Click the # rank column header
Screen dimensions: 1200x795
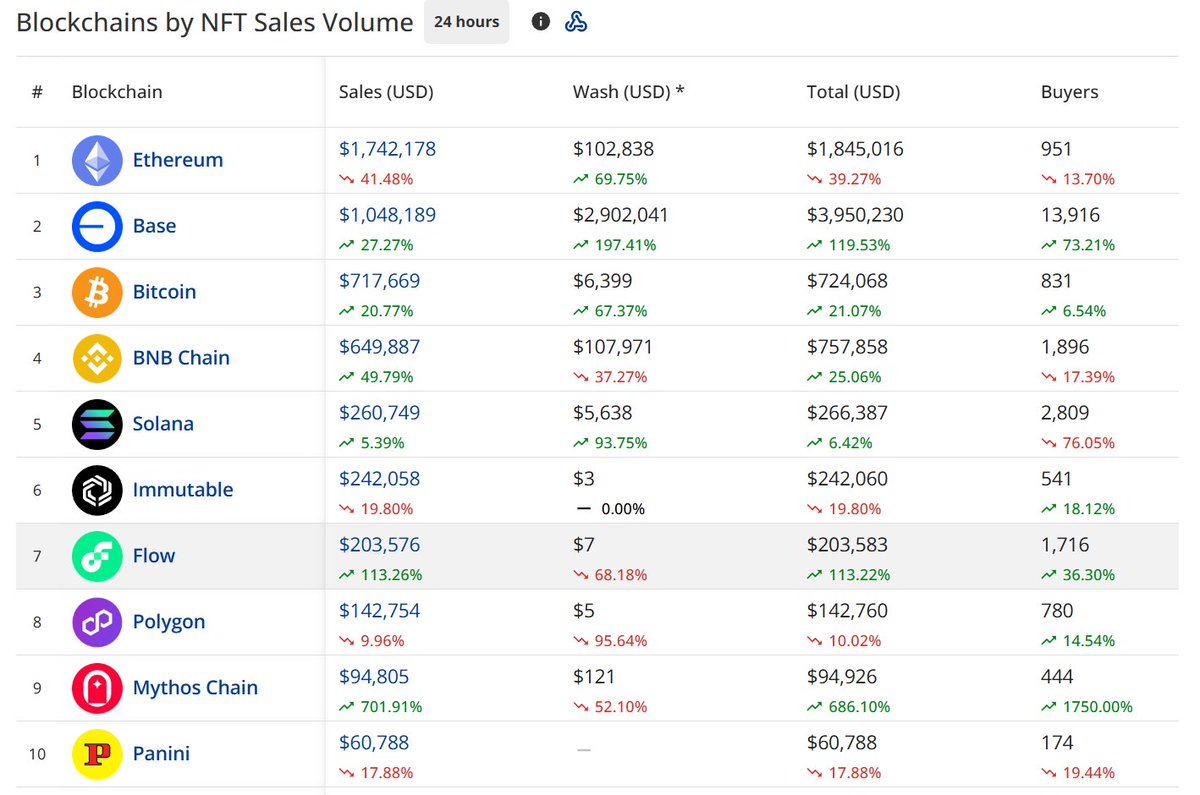[37, 92]
